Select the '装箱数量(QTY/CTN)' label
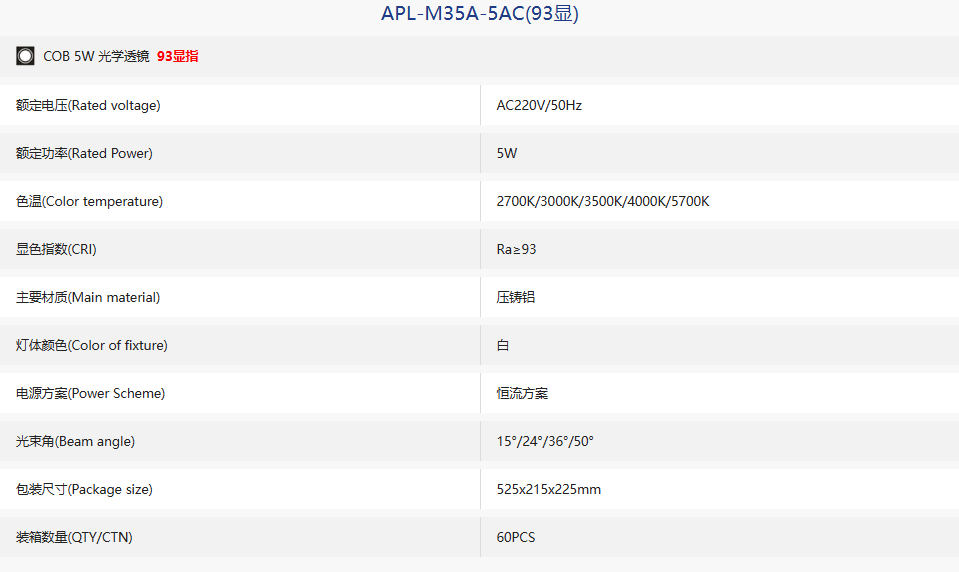959x572 pixels. (x=74, y=537)
